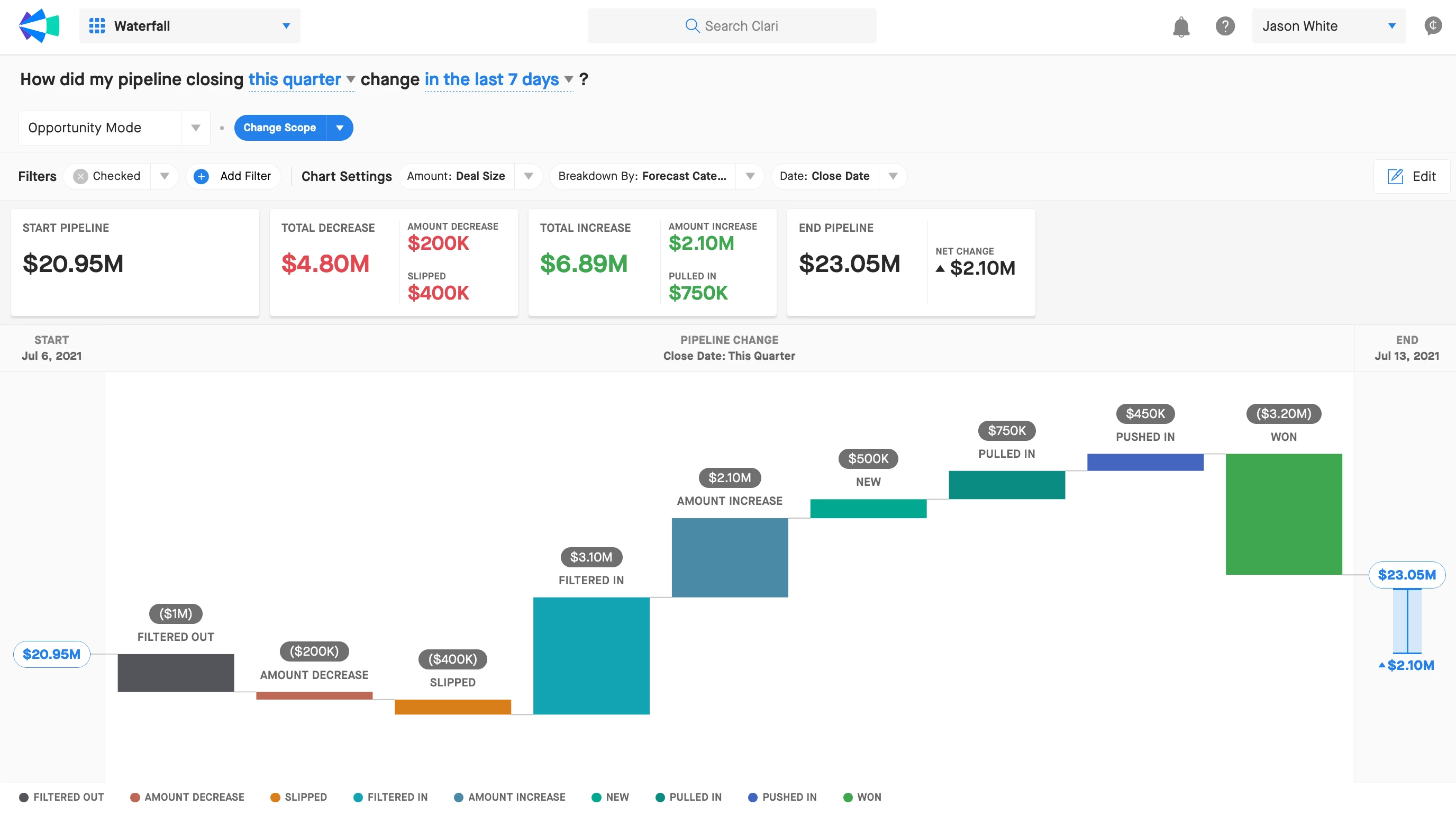Open the Waterfall module menu

286,26
